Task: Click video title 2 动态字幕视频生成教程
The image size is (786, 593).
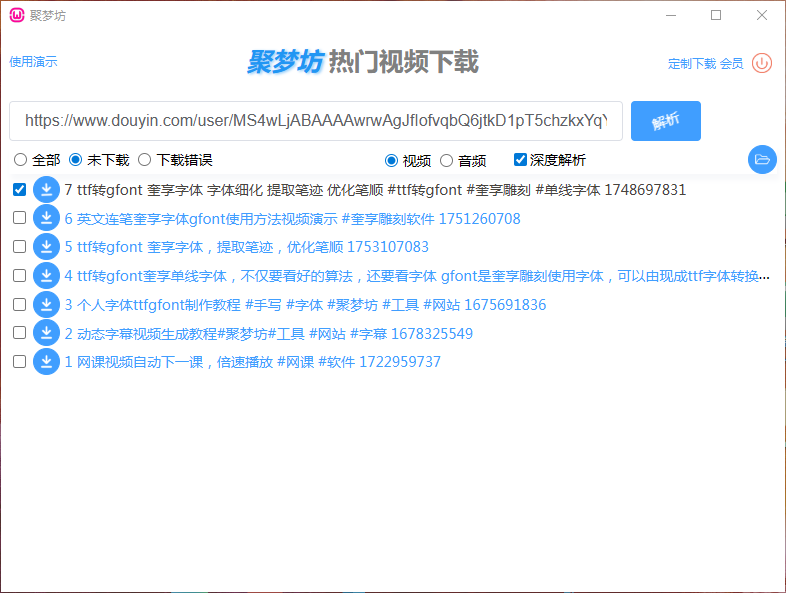Action: point(269,333)
